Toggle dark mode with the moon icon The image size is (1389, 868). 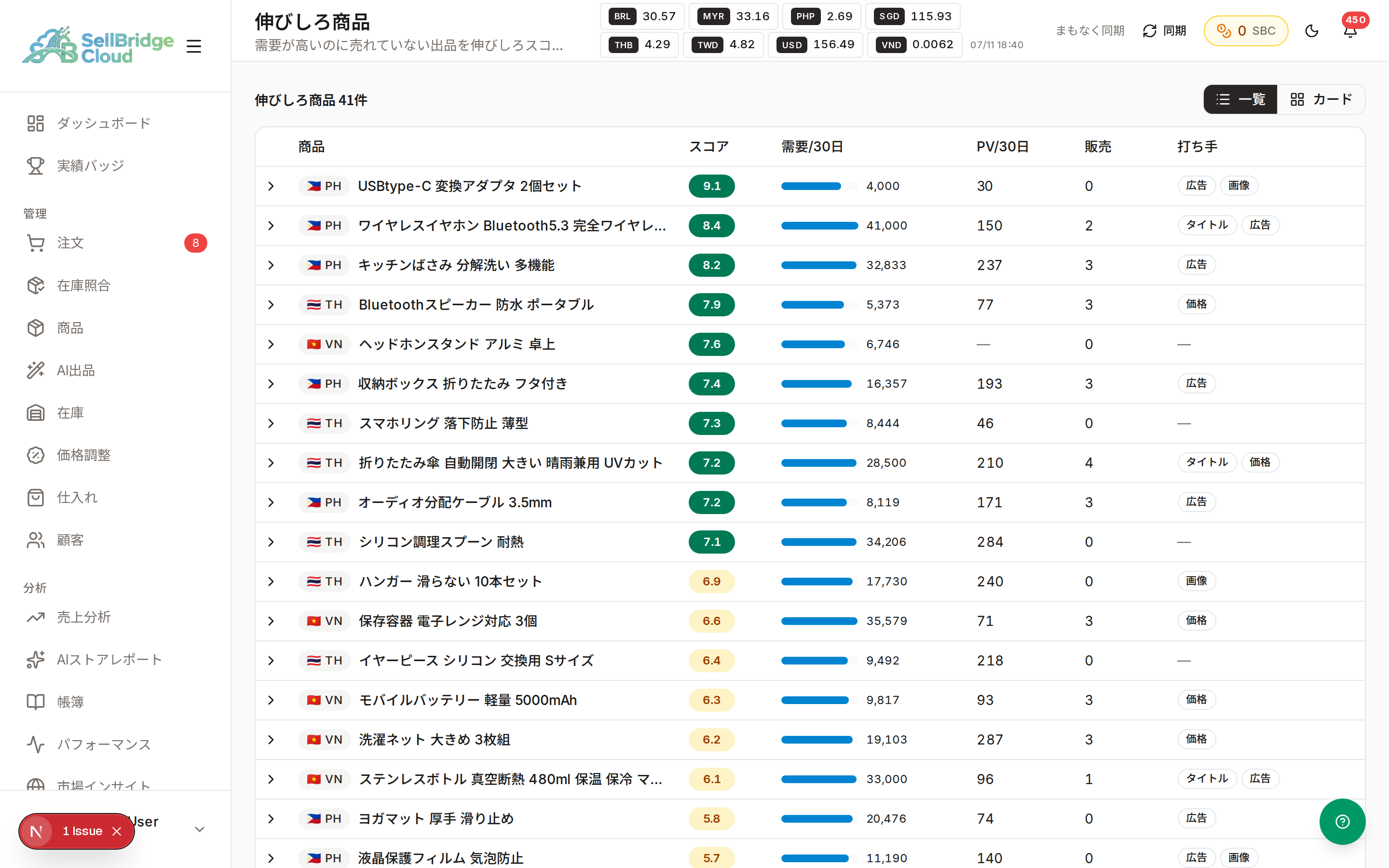(1311, 31)
